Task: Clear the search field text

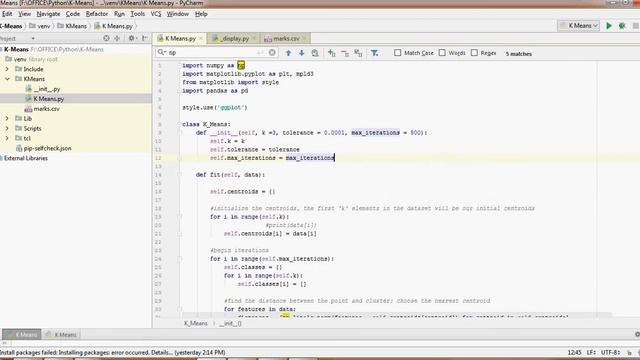Action: pyautogui.click(x=272, y=52)
